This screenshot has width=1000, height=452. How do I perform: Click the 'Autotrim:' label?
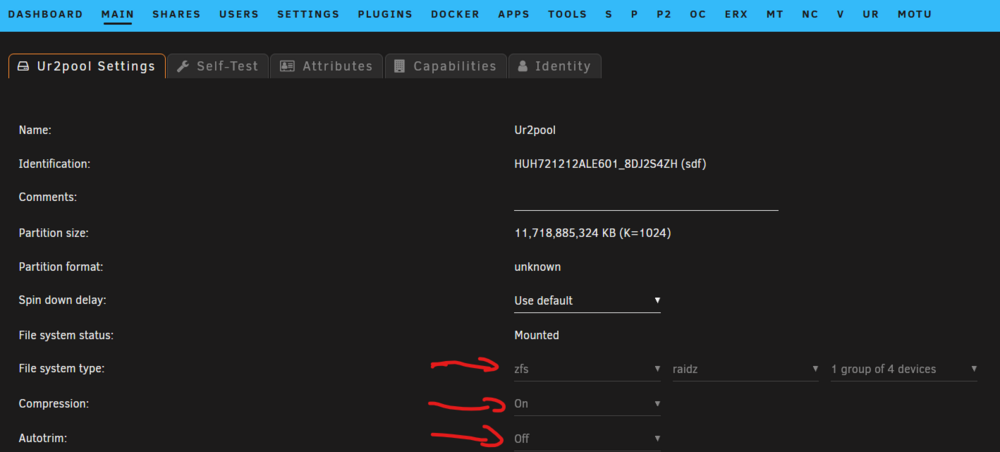coord(43,439)
